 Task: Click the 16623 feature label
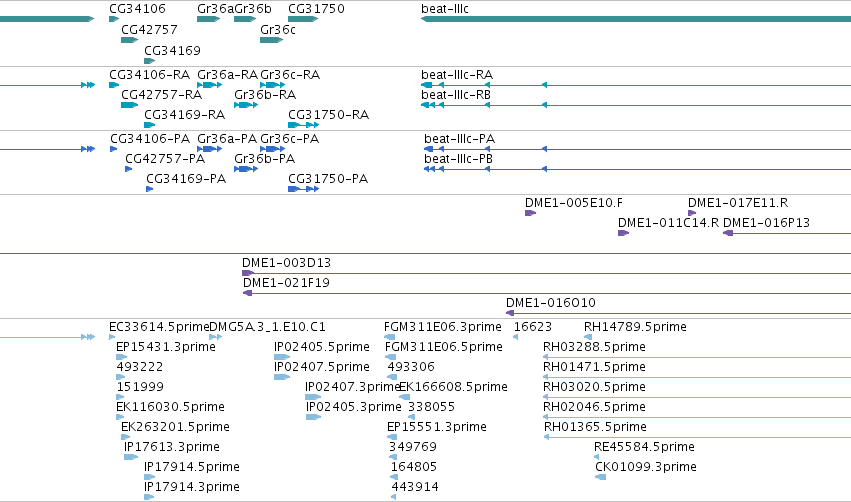click(x=533, y=327)
